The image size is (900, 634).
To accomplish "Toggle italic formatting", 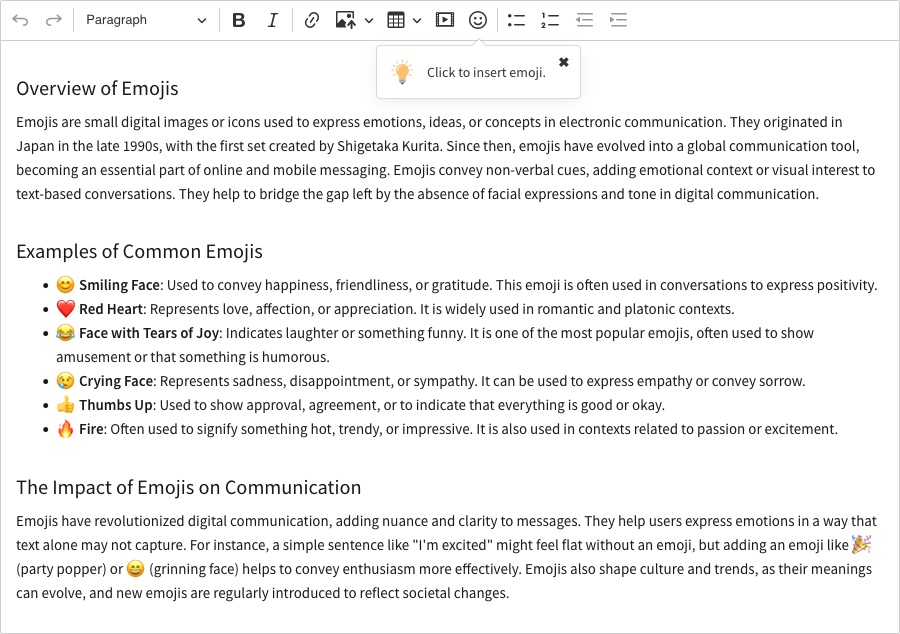I will pos(272,19).
